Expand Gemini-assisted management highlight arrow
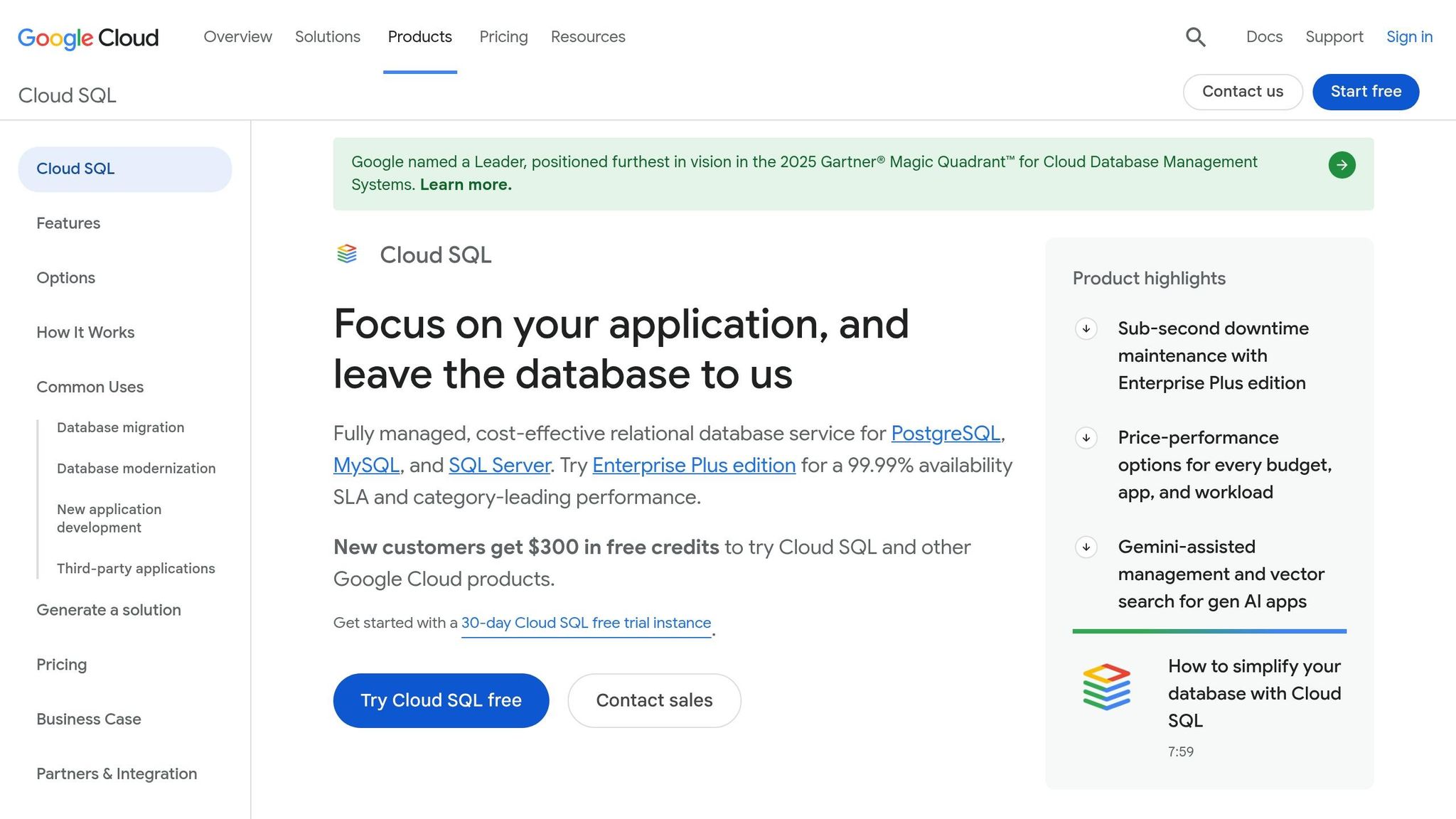This screenshot has width=1456, height=819. pyautogui.click(x=1086, y=547)
